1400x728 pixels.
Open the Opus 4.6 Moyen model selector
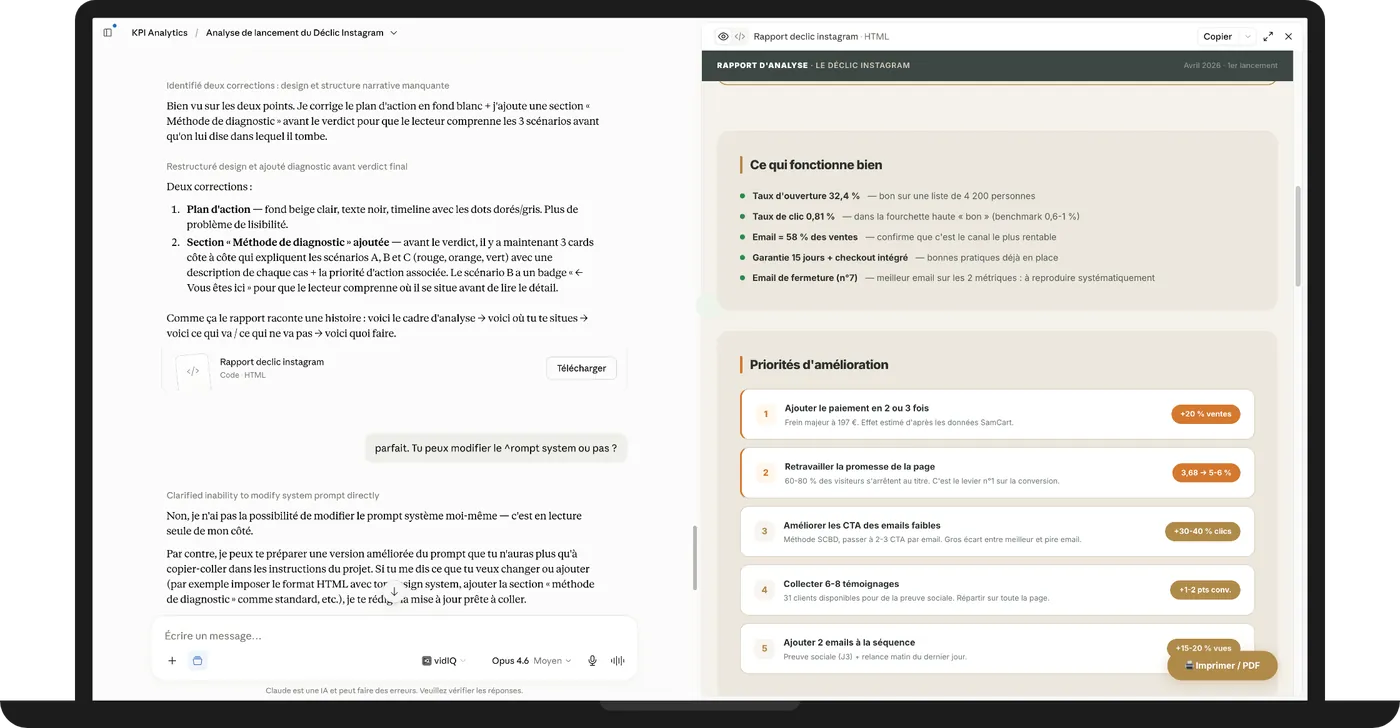(531, 661)
